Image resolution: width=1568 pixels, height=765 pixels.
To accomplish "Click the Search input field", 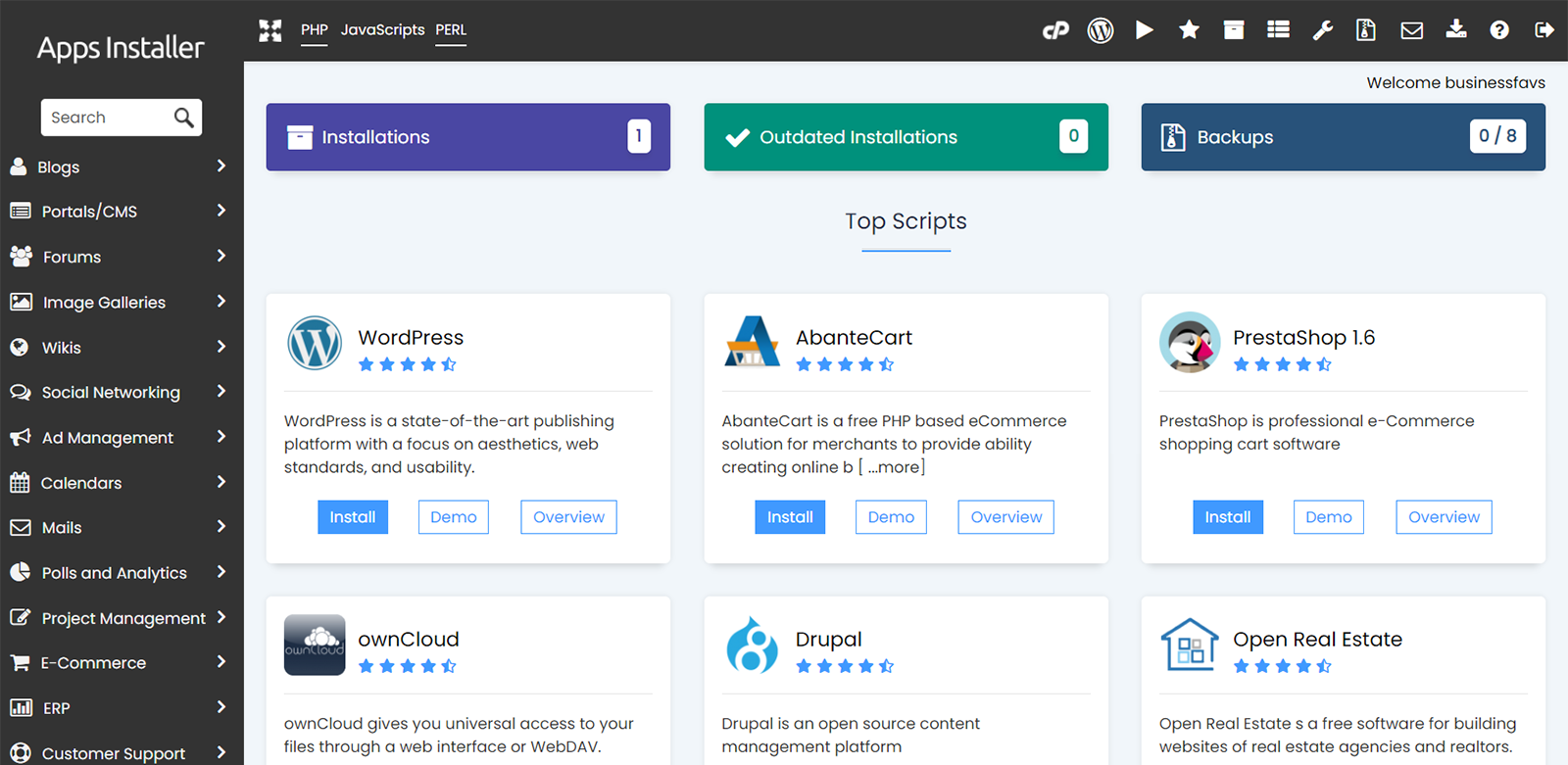I will click(x=108, y=118).
